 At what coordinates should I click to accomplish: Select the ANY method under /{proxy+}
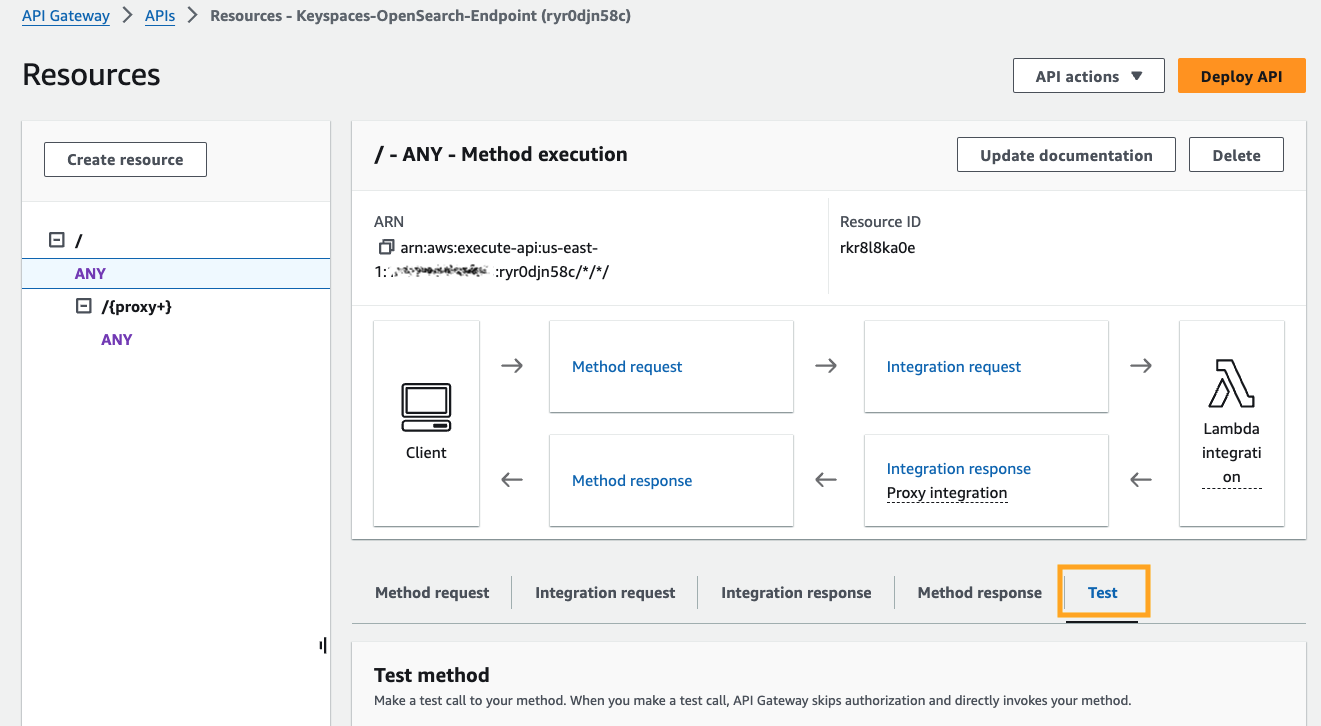(117, 340)
